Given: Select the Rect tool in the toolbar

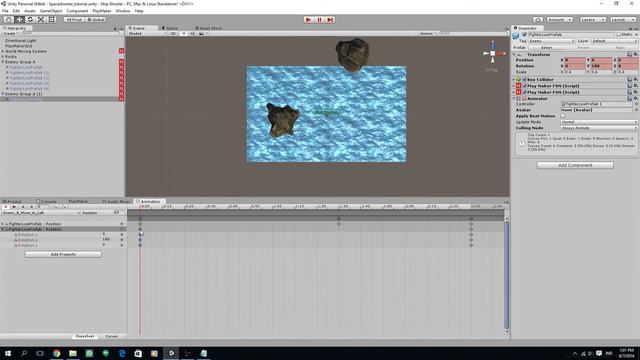Looking at the screenshot, I should coord(51,19).
